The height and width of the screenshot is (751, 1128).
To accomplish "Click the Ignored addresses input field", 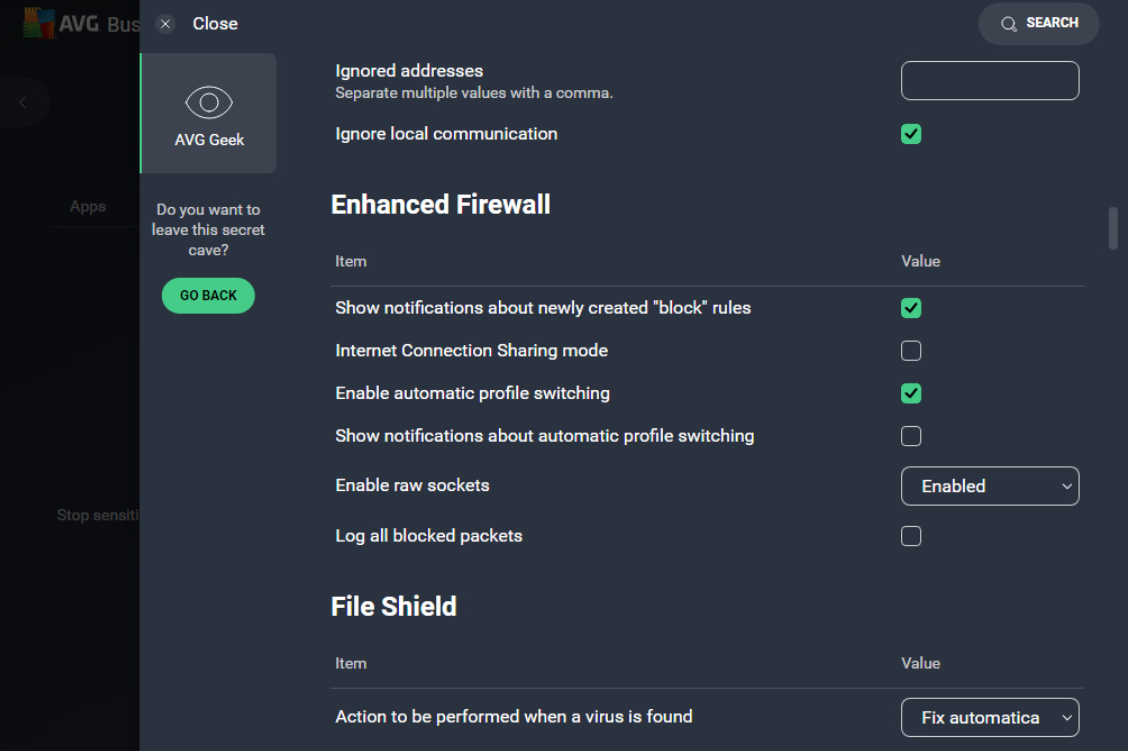I will 989,81.
